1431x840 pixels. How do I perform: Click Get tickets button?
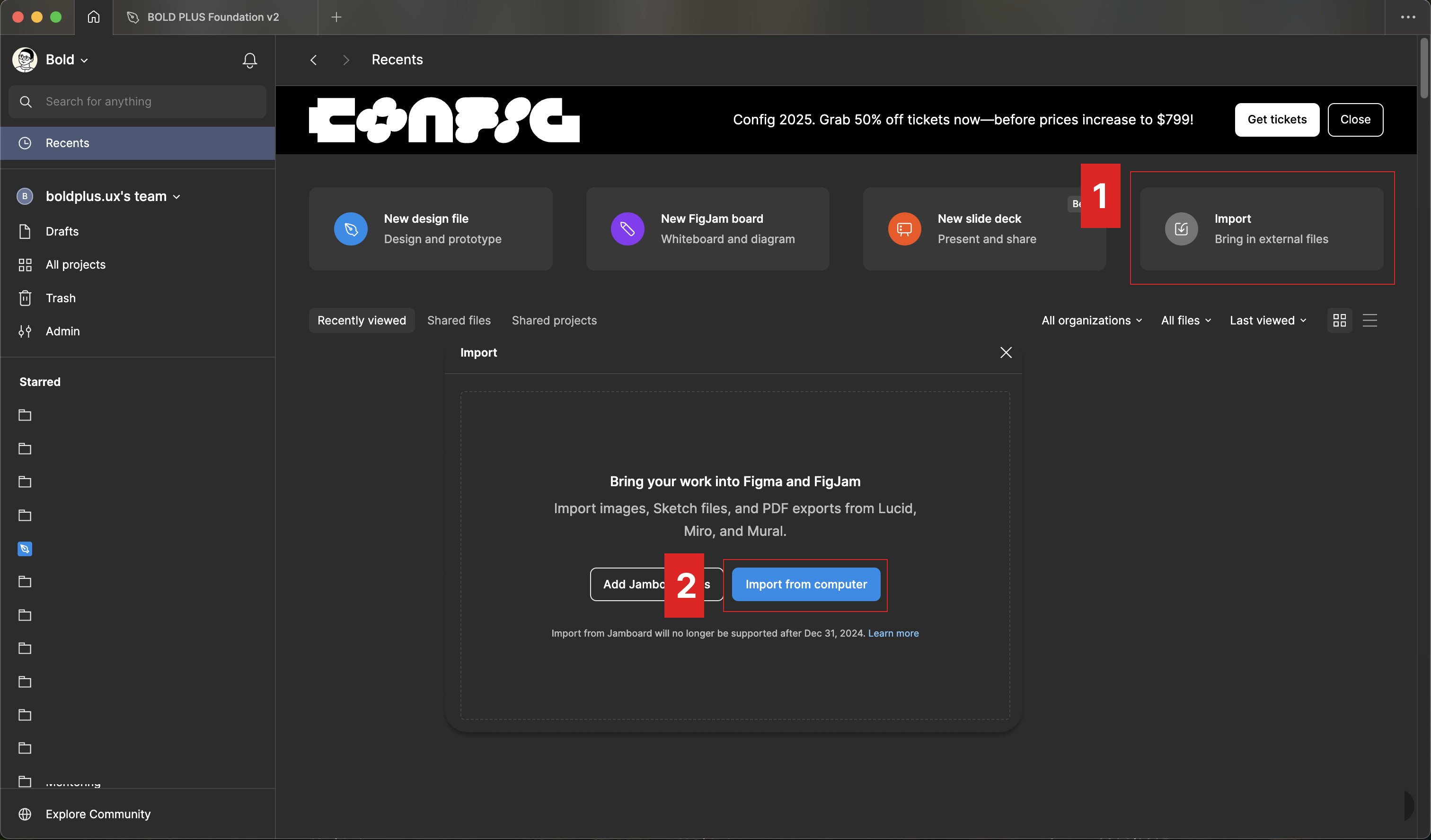pos(1277,120)
